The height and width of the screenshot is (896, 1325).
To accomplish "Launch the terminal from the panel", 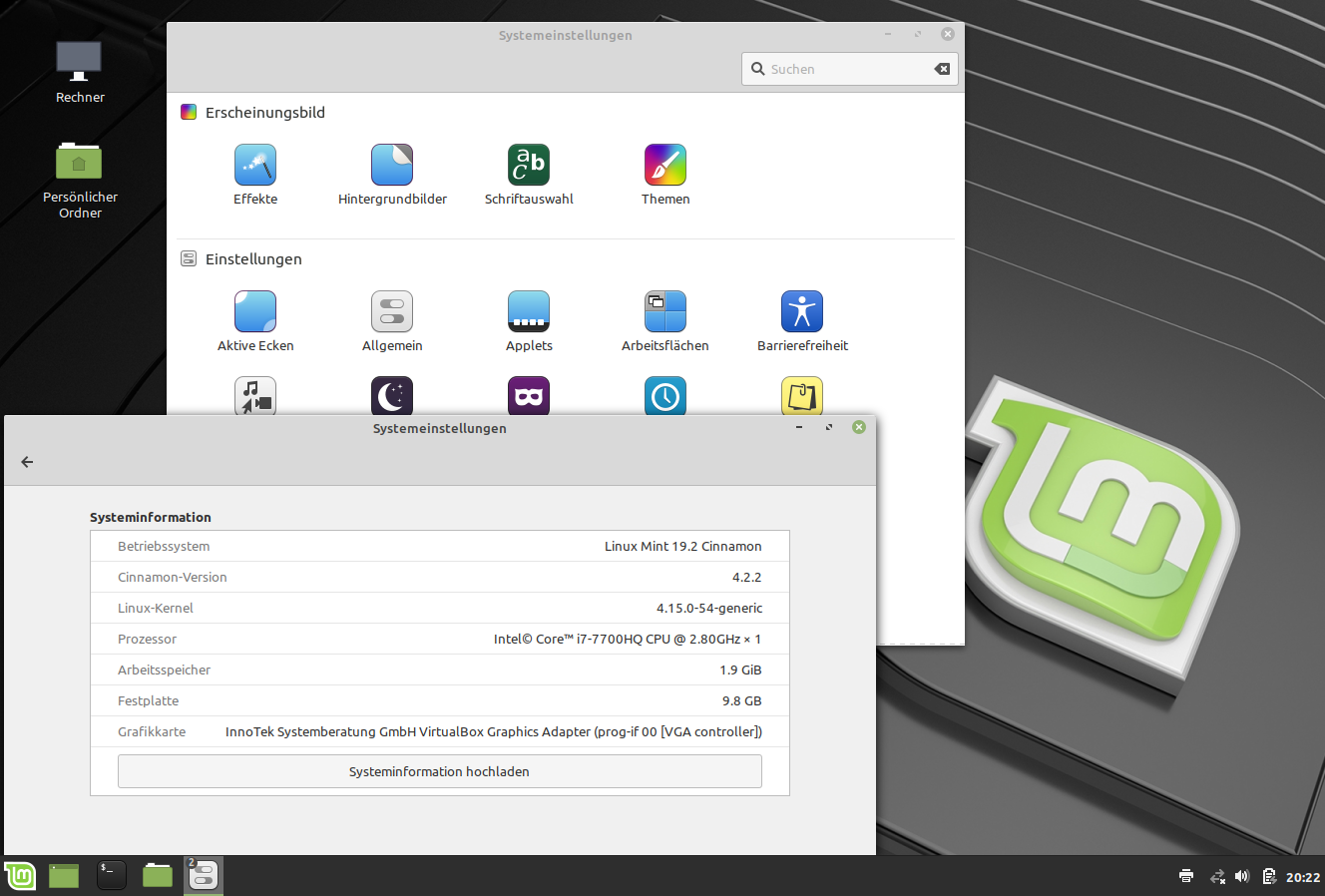I will pos(111,876).
